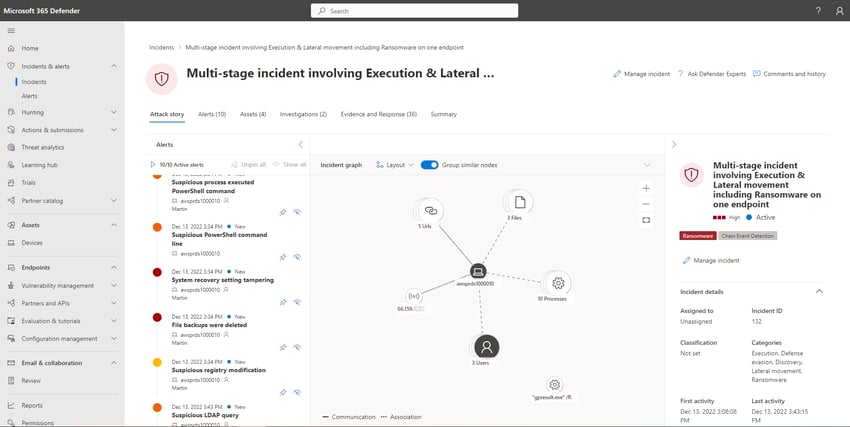Select the gpresult.exe process node
Screen dimensions: 850x427
(x=554, y=385)
